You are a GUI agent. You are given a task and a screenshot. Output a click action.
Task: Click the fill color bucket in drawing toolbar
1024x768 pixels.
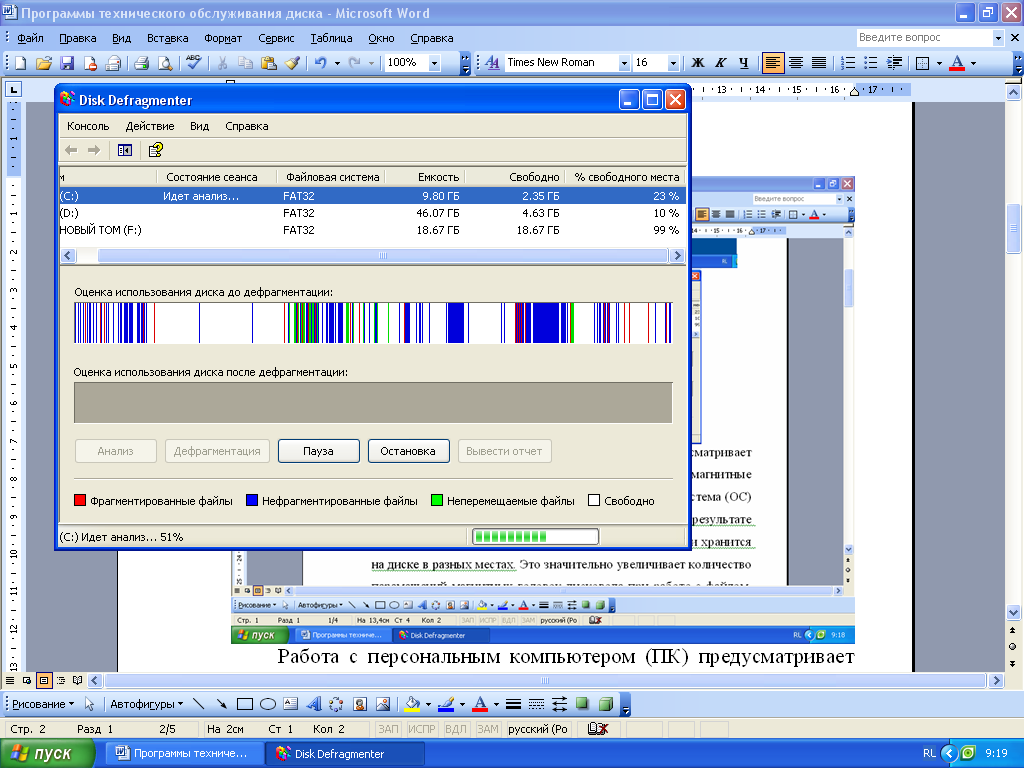[x=410, y=703]
